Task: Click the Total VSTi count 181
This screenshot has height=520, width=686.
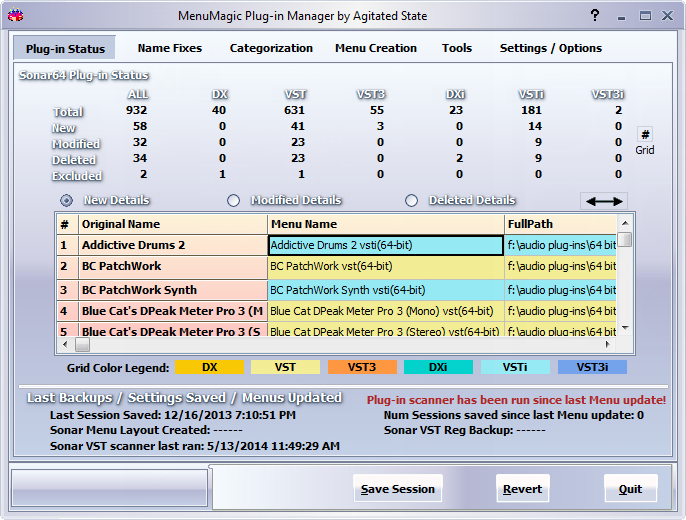Action: click(531, 110)
